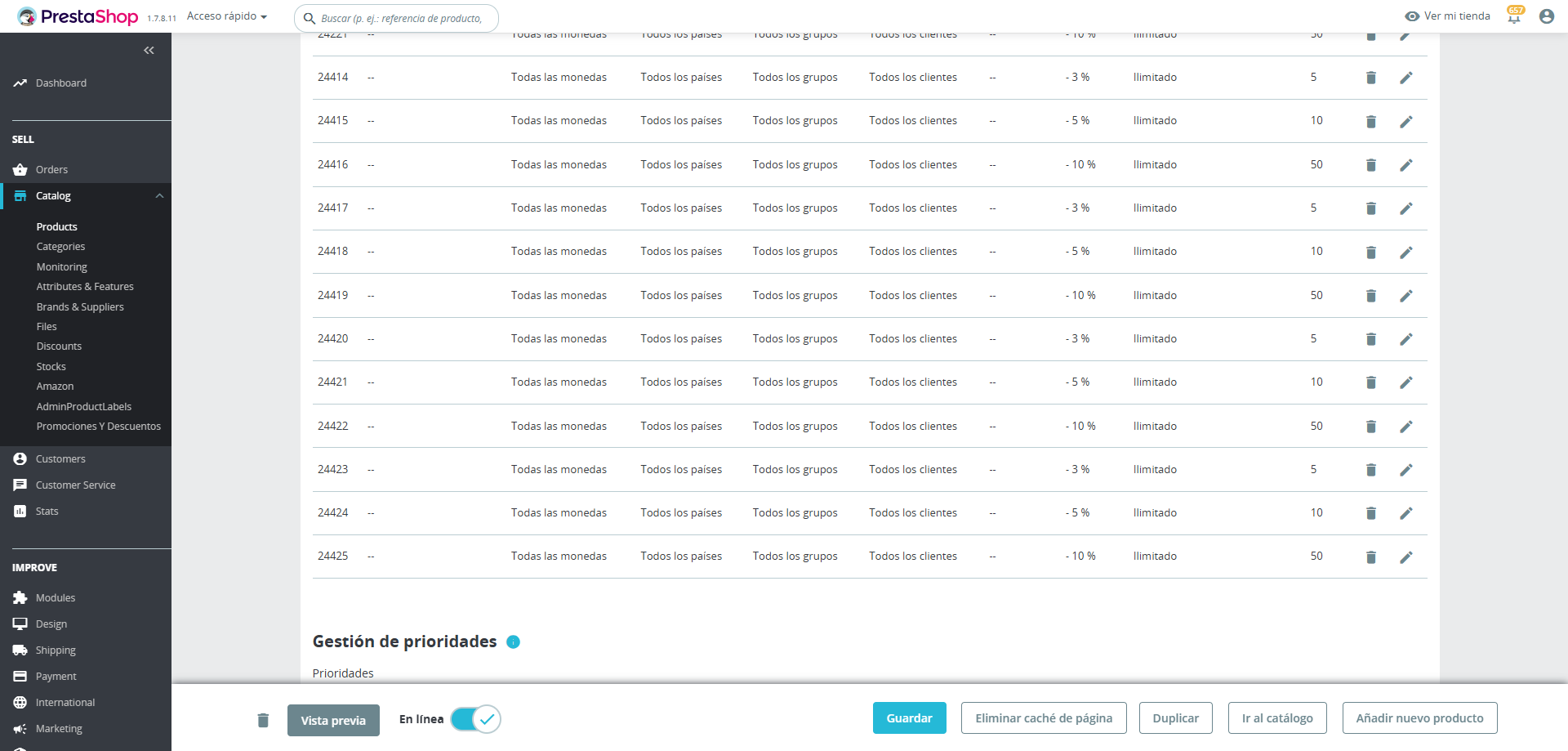Select Categories in Catalog submenu
The height and width of the screenshot is (751, 1568).
[60, 247]
